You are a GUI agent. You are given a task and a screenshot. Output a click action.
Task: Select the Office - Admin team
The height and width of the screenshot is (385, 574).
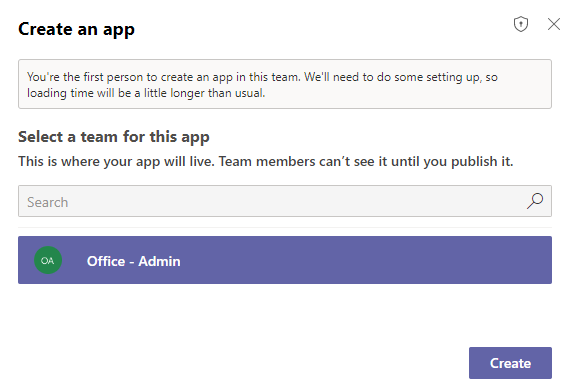[285, 260]
